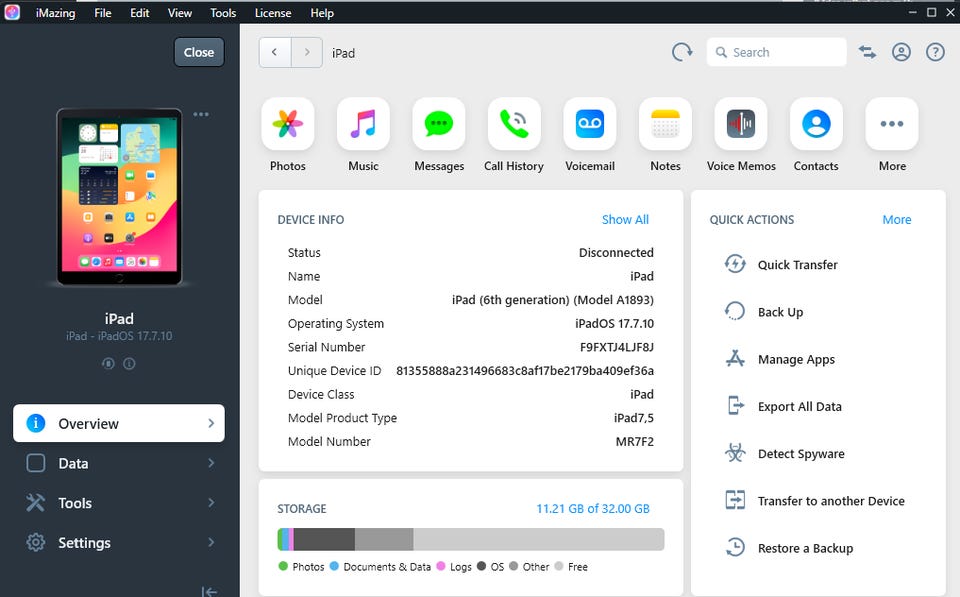
Task: Open the Tools item in the sidebar
Action: pos(119,503)
